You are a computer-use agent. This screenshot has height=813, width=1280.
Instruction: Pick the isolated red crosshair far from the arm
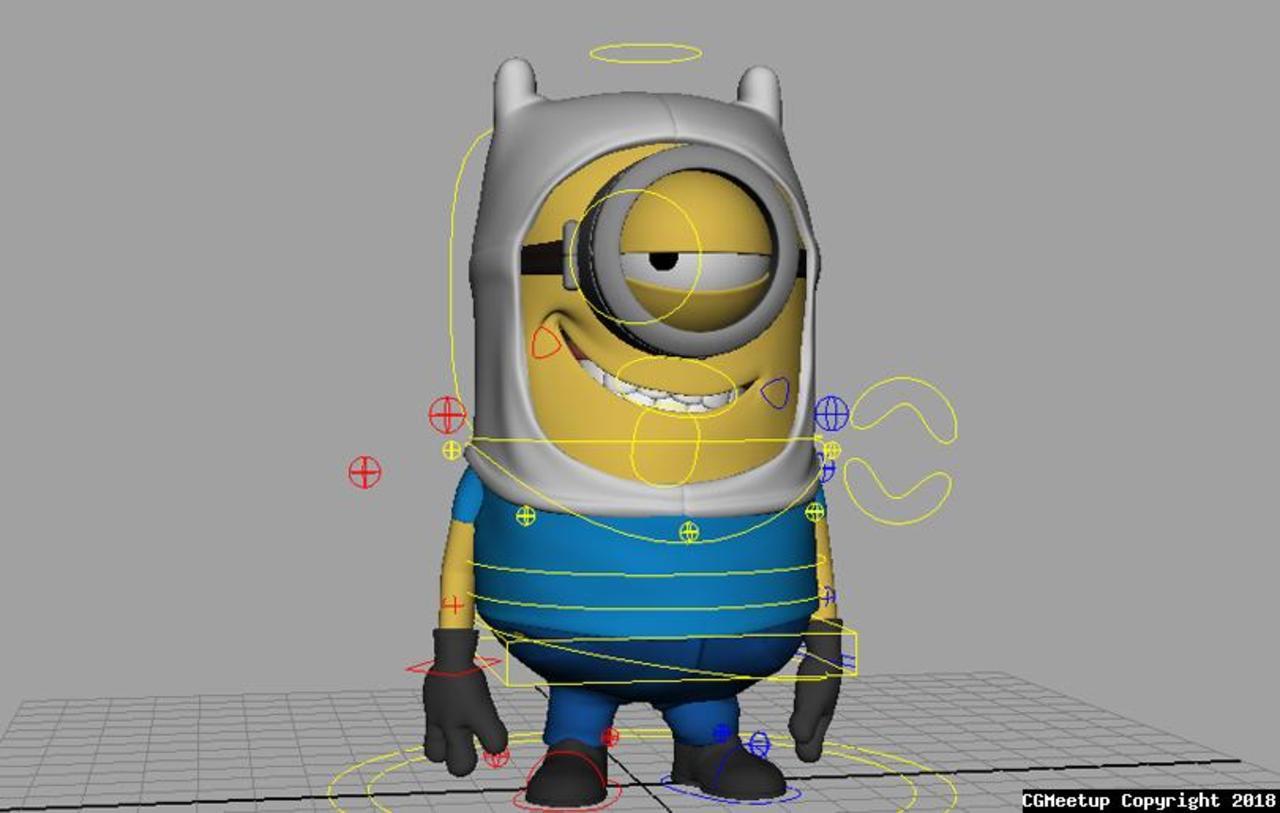point(365,471)
